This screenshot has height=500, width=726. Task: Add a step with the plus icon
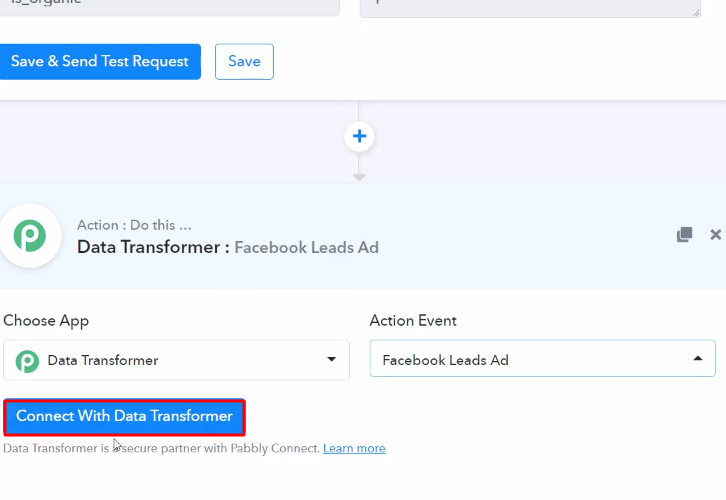pos(359,136)
